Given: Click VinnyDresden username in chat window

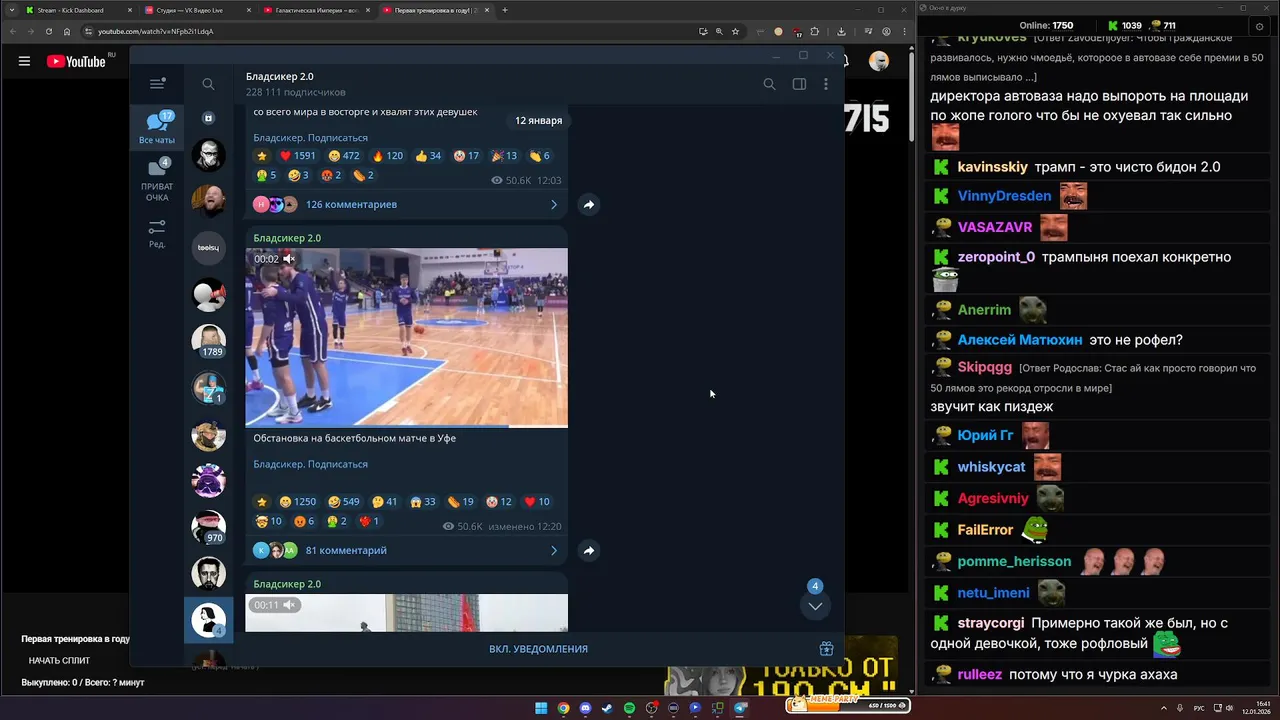Looking at the screenshot, I should tap(1004, 196).
